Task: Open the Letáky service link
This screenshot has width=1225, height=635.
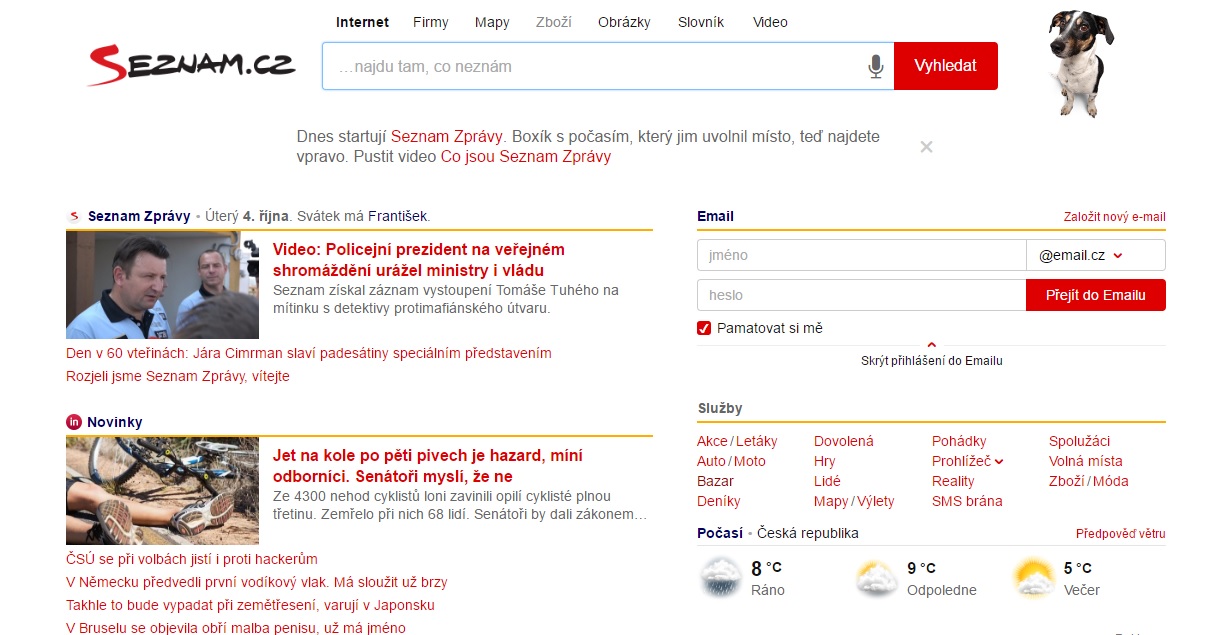Action: tap(756, 441)
